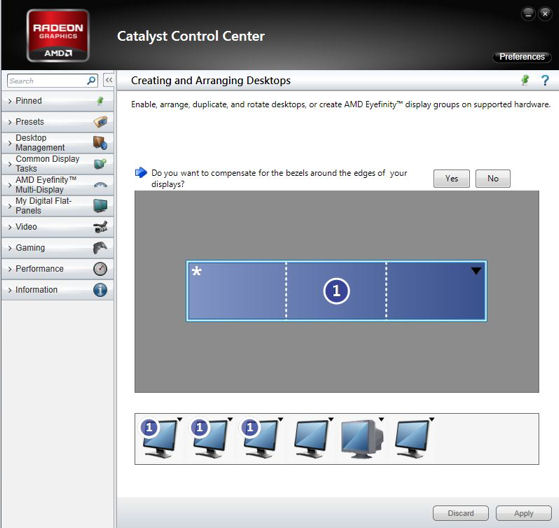Open dropdown arrow of the CRT monitor
This screenshot has width=559, height=528.
[381, 419]
